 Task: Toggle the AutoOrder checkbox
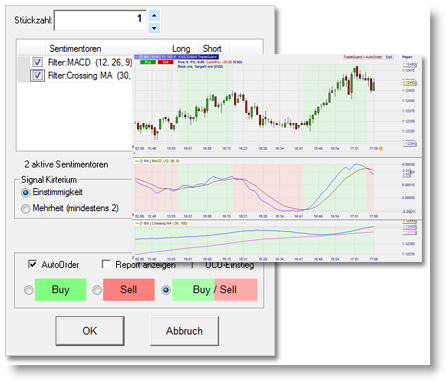tap(32, 264)
